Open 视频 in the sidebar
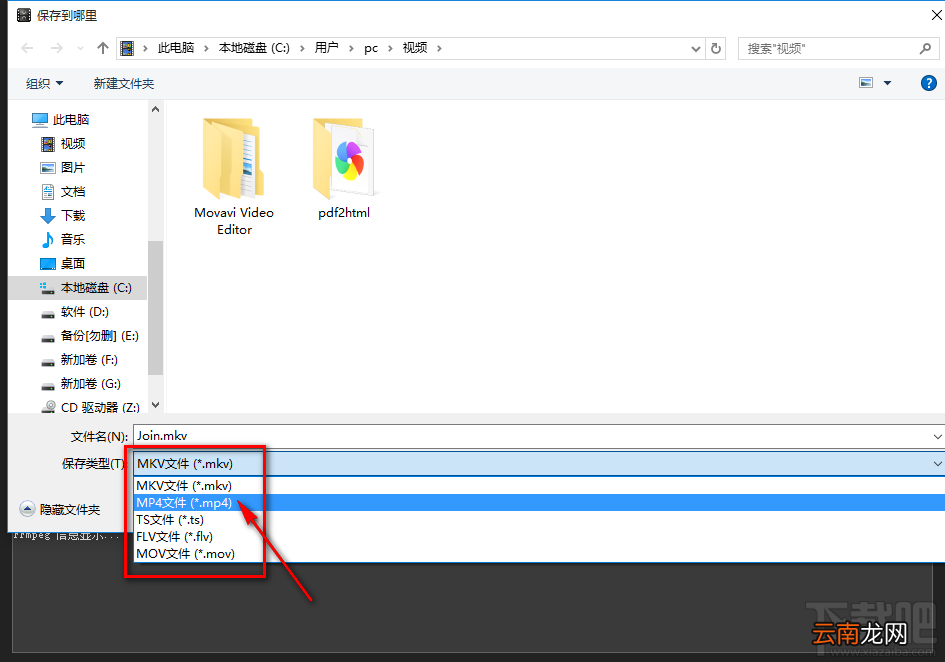Screen dimensions: 945x662 [63, 143]
